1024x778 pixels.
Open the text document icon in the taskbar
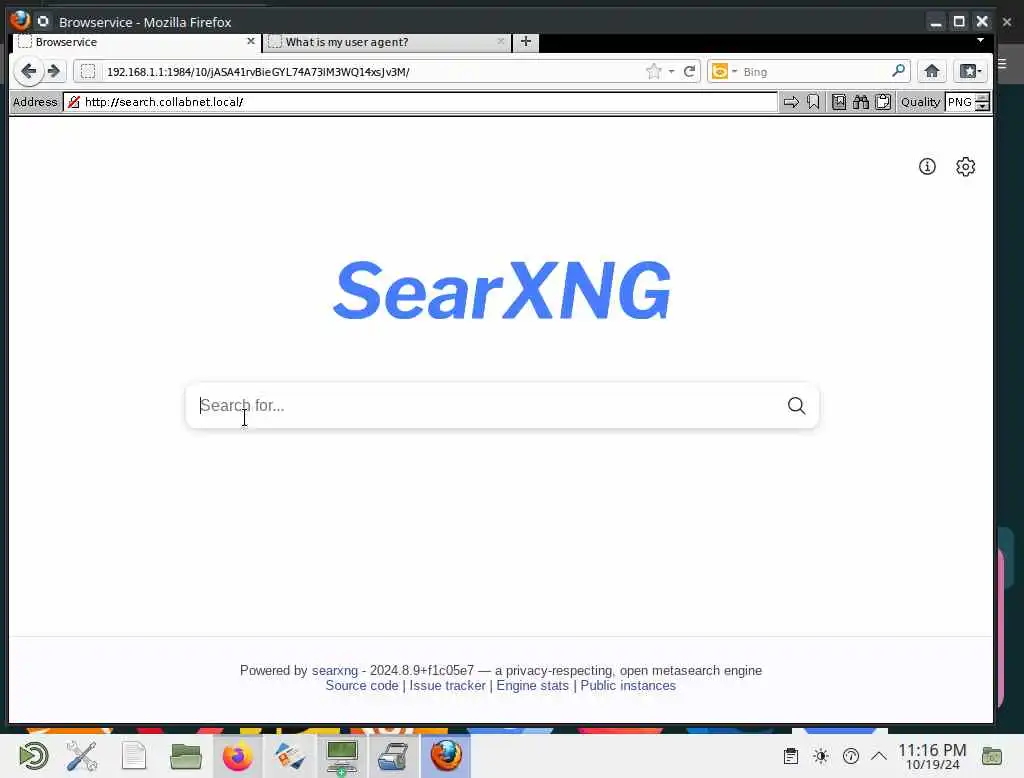coord(134,756)
